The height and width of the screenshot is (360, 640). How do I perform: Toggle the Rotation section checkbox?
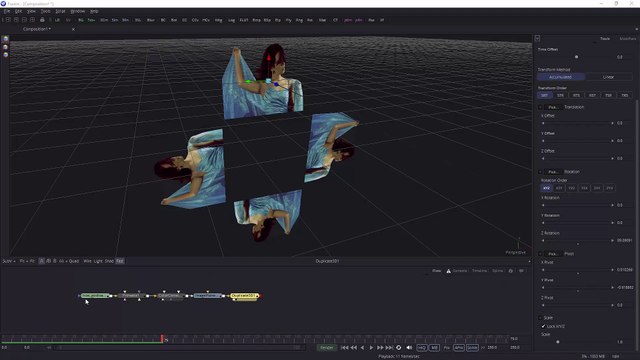click(x=540, y=172)
